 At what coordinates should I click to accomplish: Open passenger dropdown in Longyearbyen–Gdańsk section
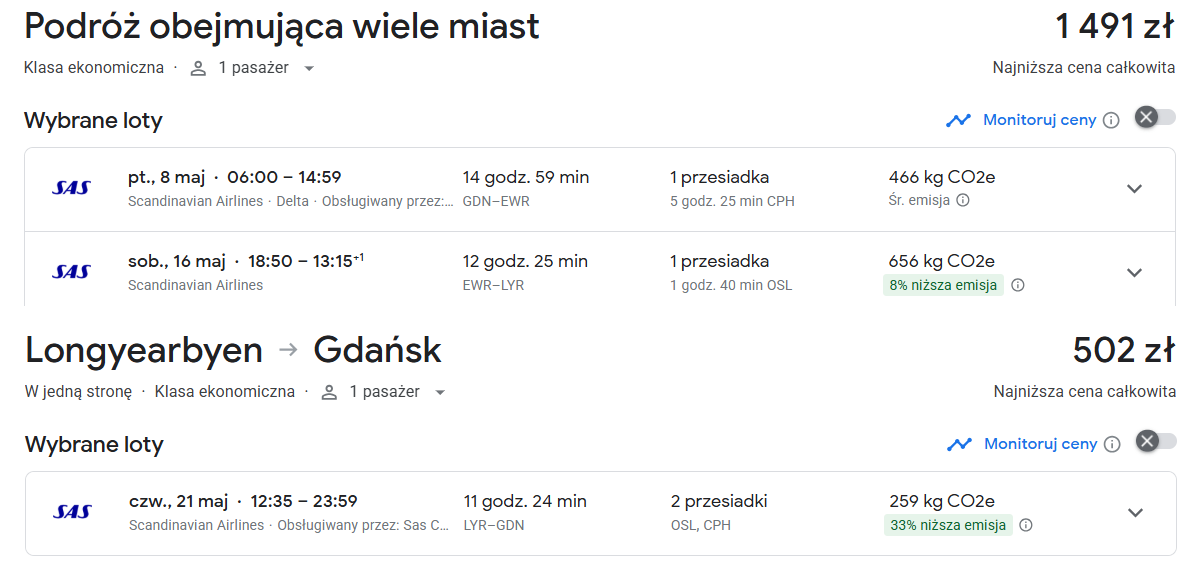coord(383,392)
